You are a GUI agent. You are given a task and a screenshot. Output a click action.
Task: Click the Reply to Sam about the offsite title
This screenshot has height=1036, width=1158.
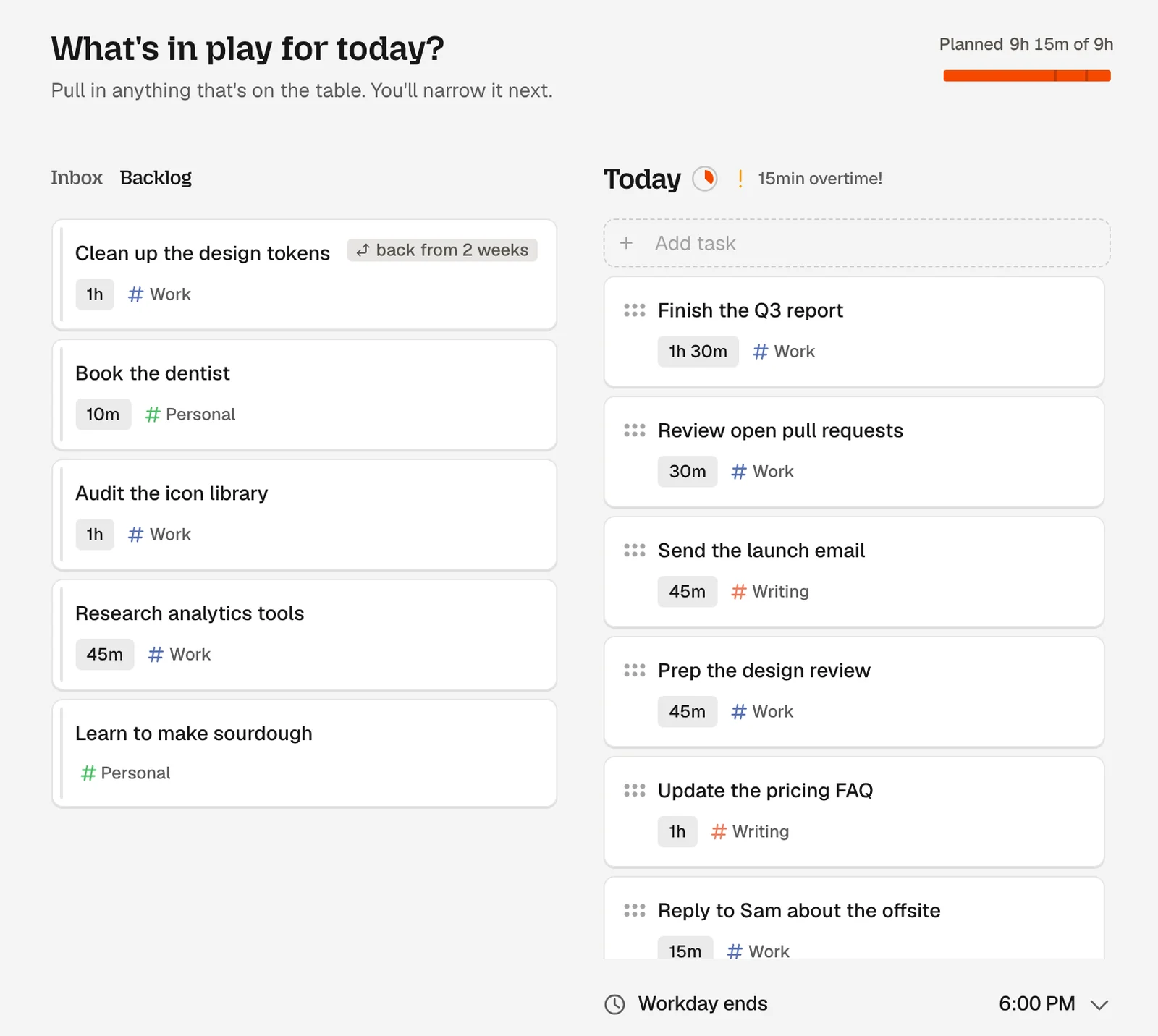click(x=799, y=911)
